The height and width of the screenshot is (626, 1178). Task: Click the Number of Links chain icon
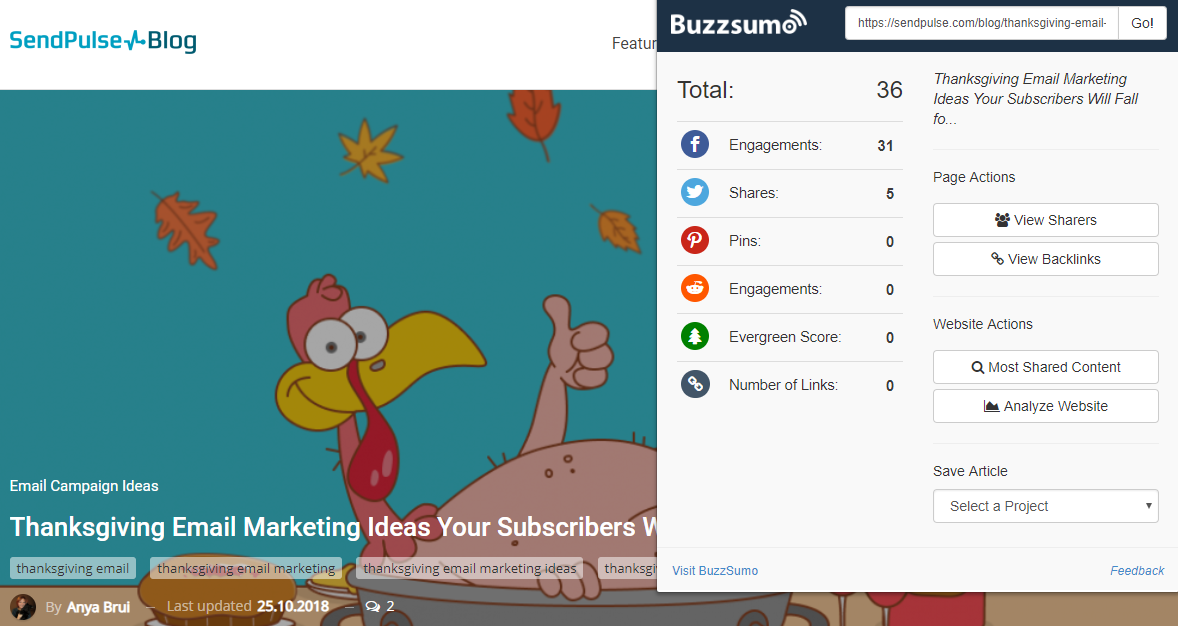(695, 385)
